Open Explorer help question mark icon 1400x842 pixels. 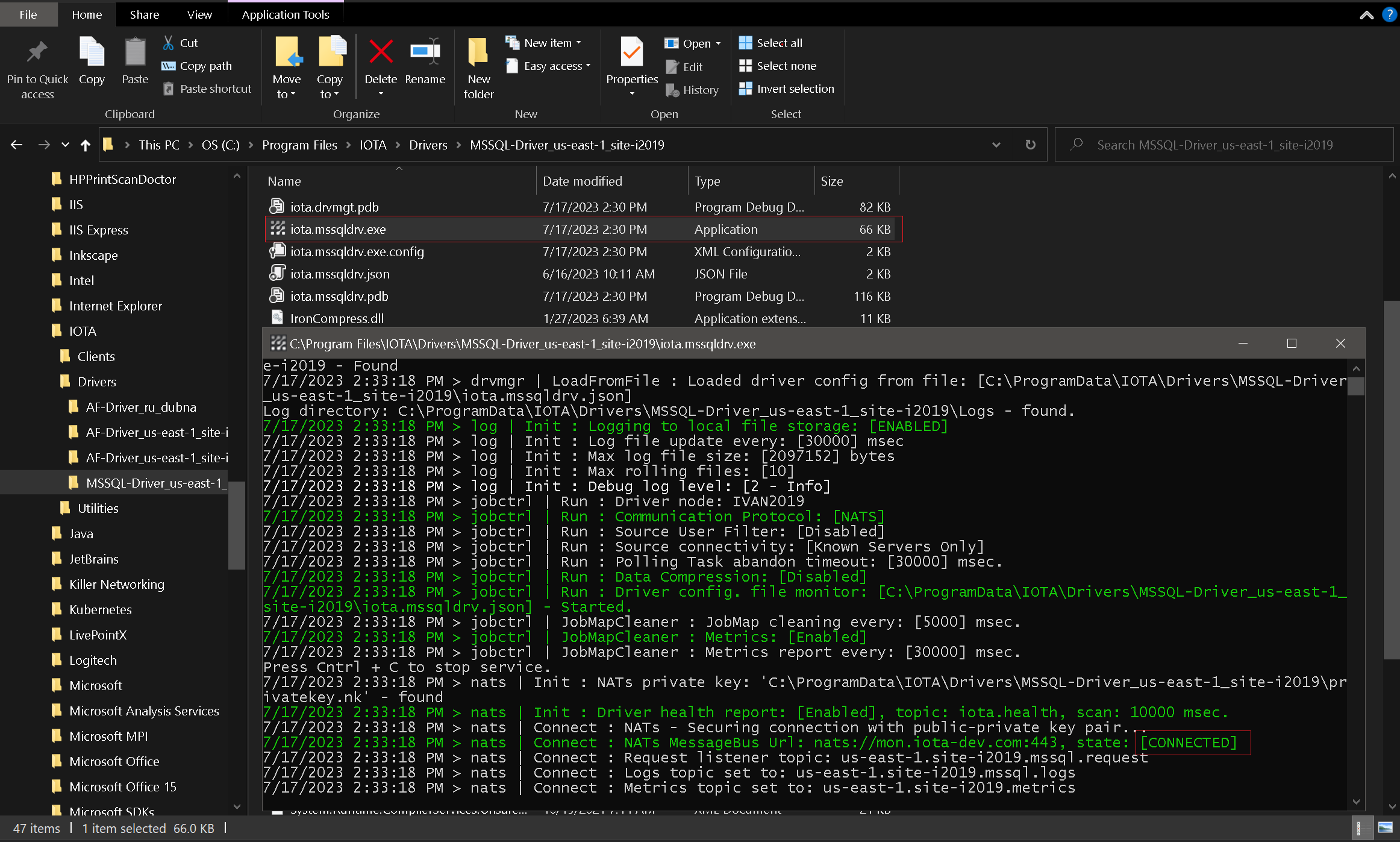pyautogui.click(x=1389, y=14)
